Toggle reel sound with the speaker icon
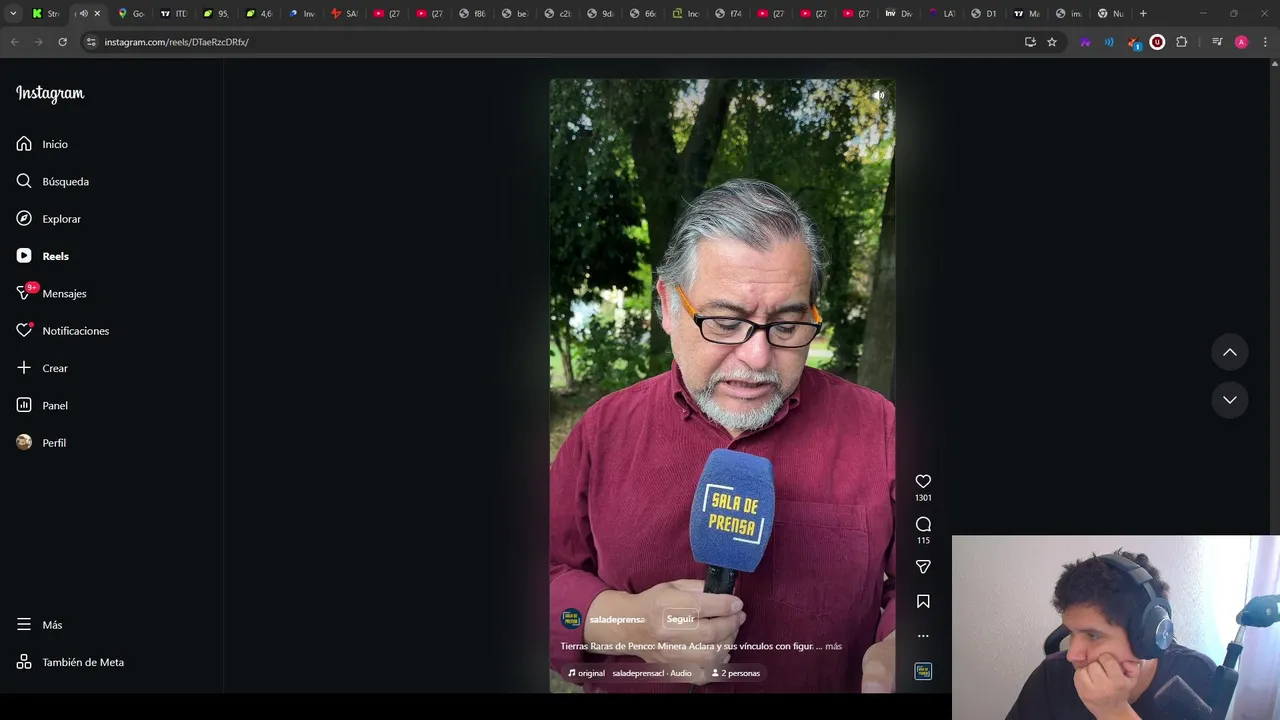This screenshot has width=1280, height=720. pyautogui.click(x=878, y=96)
